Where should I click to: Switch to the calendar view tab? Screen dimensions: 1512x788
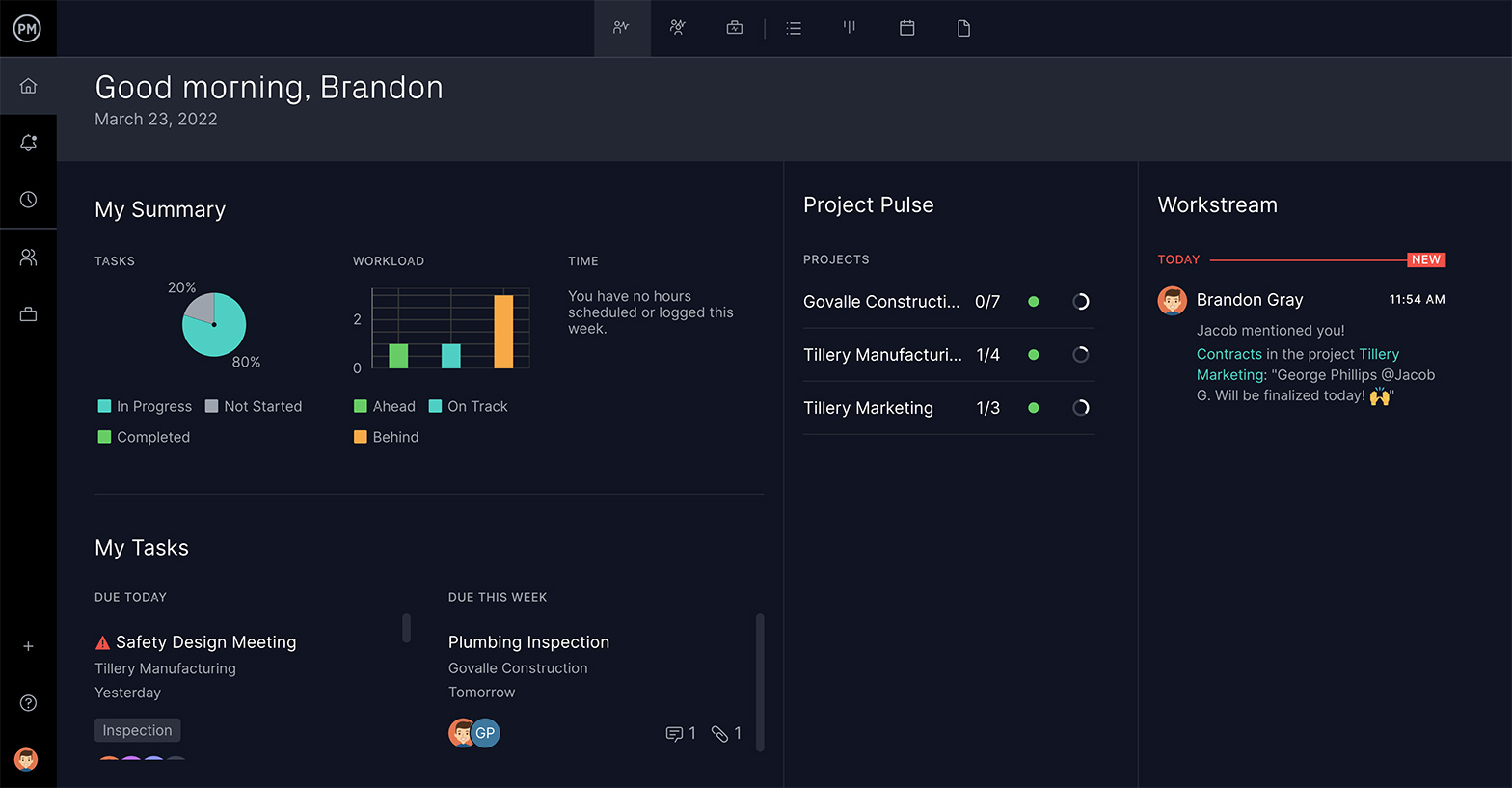[x=906, y=28]
